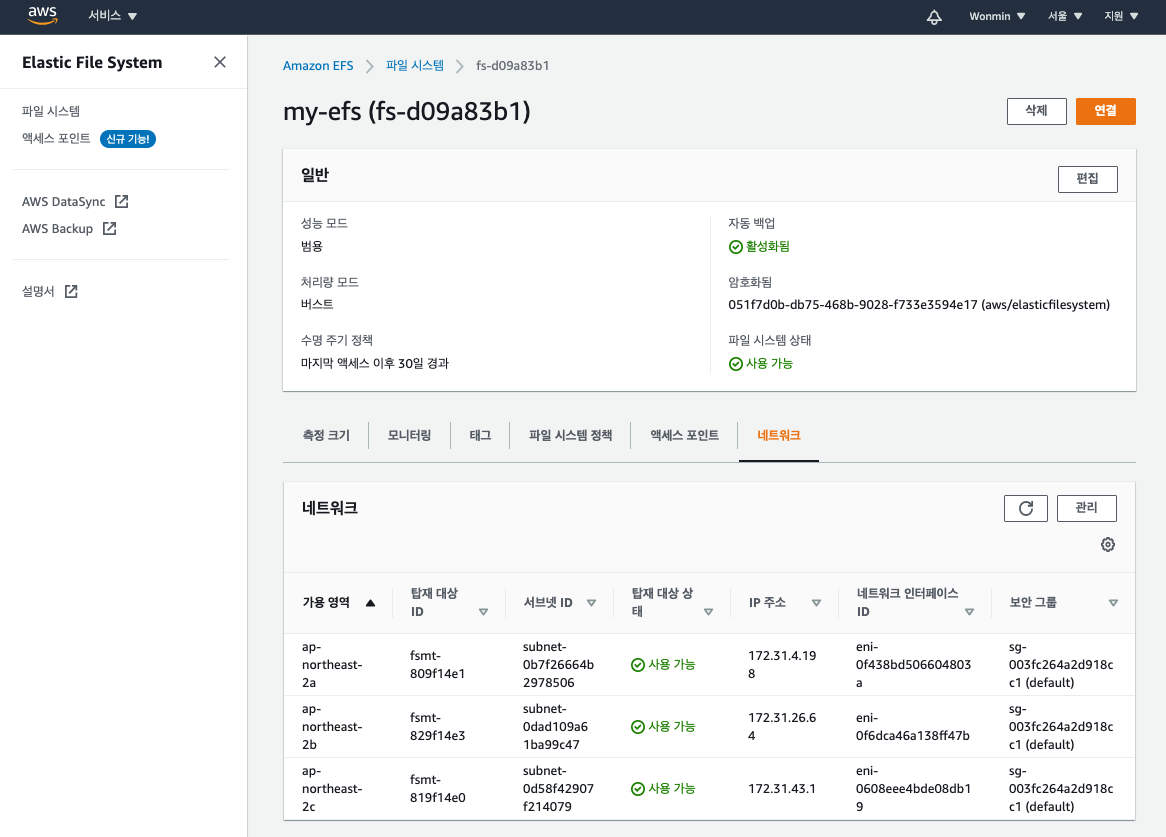
Task: Close the Elastic File System sidebar
Action: (x=219, y=62)
